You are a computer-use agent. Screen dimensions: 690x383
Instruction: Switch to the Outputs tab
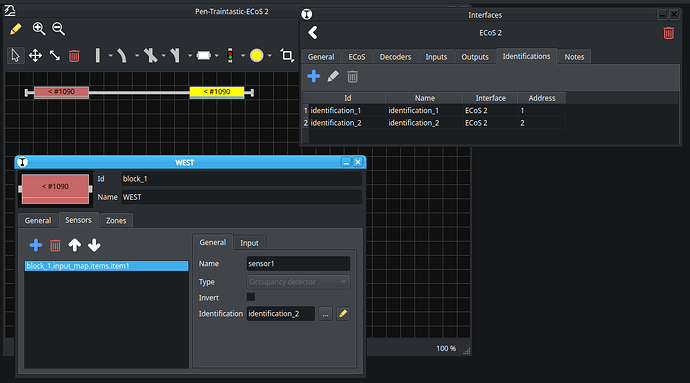[x=475, y=57]
